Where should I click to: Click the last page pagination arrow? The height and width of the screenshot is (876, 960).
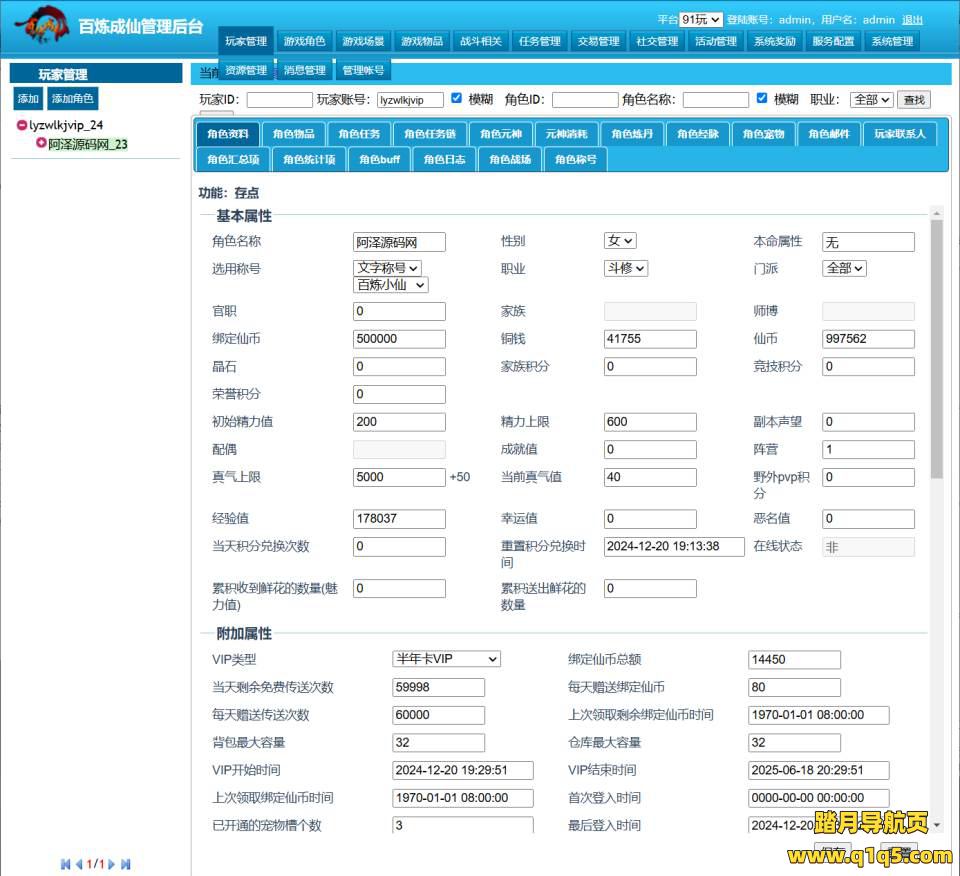coord(126,864)
